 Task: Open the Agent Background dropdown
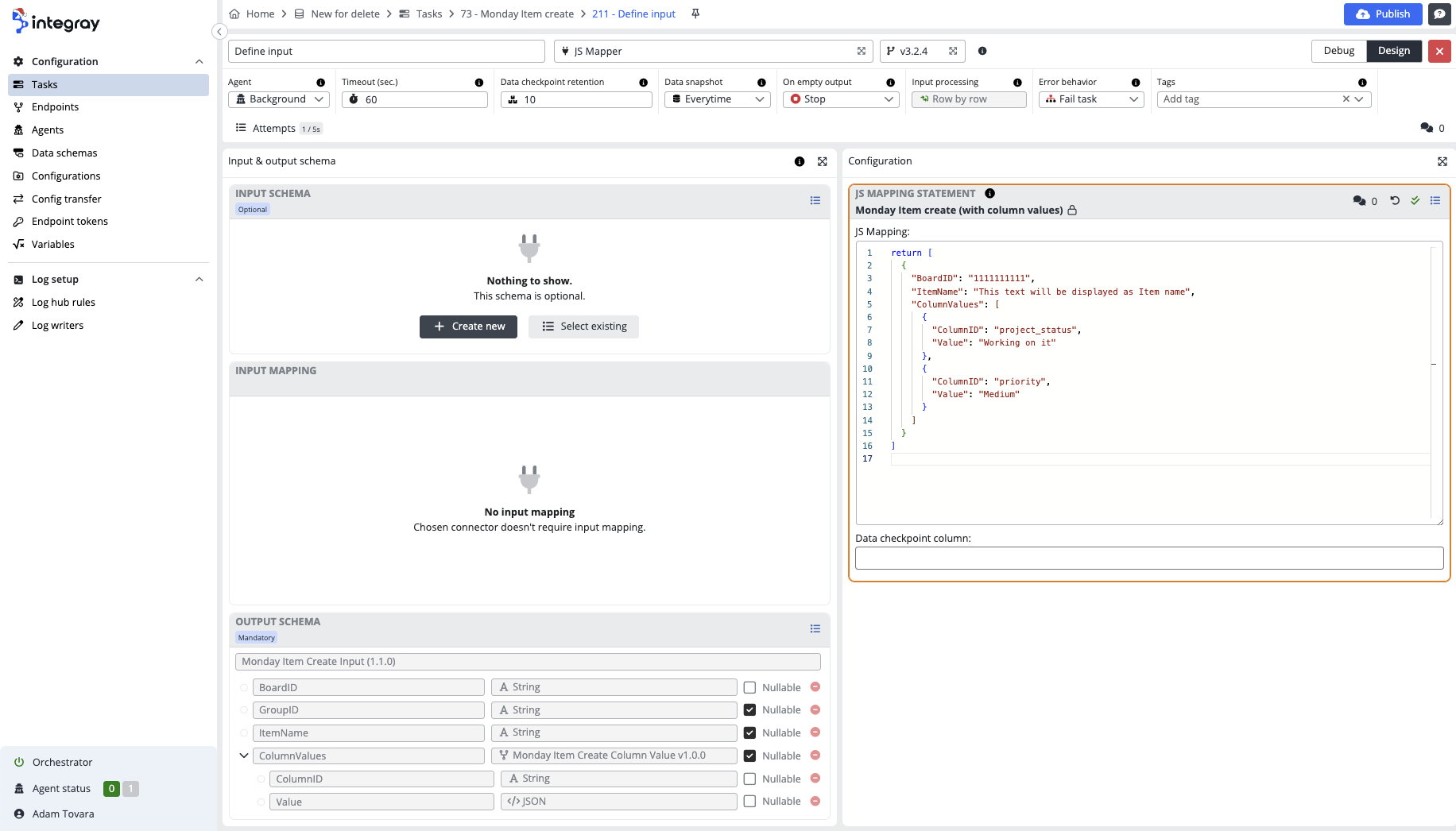click(278, 99)
